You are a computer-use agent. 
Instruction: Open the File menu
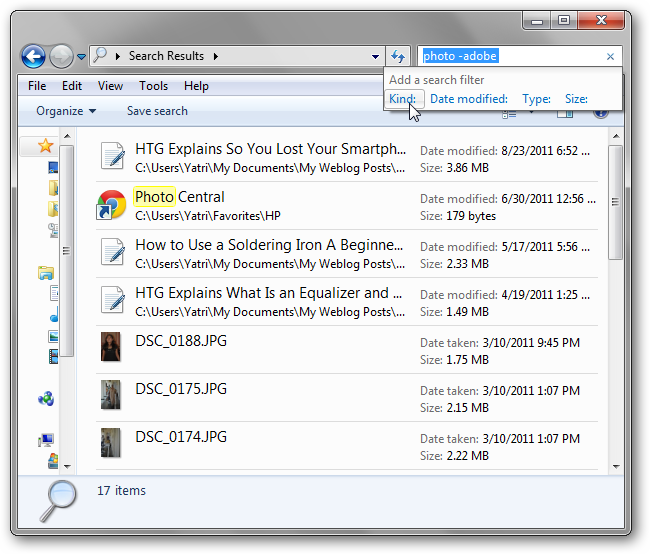tap(37, 86)
